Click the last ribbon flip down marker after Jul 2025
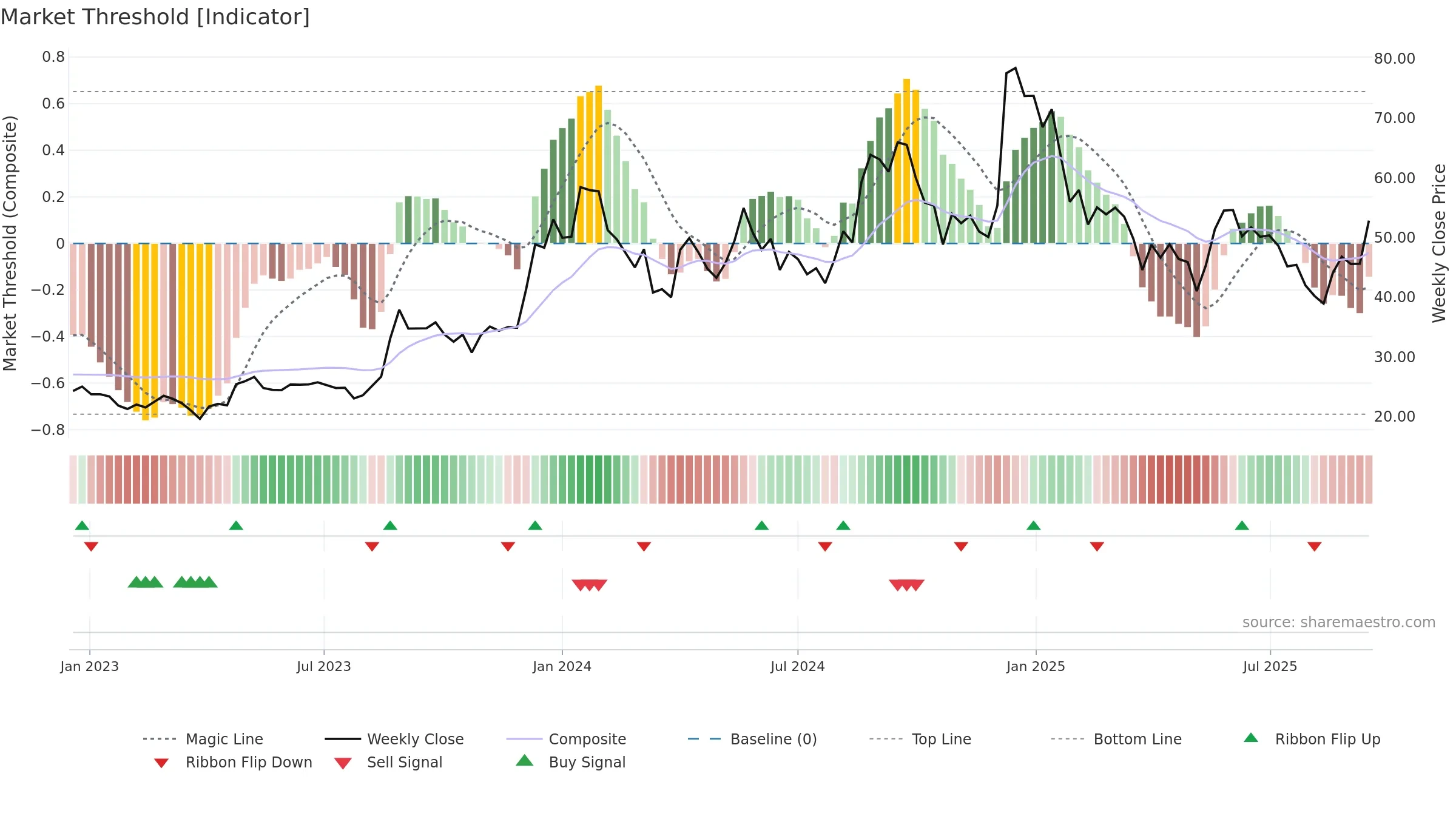Screen dimensions: 1456x819 [x=1315, y=547]
